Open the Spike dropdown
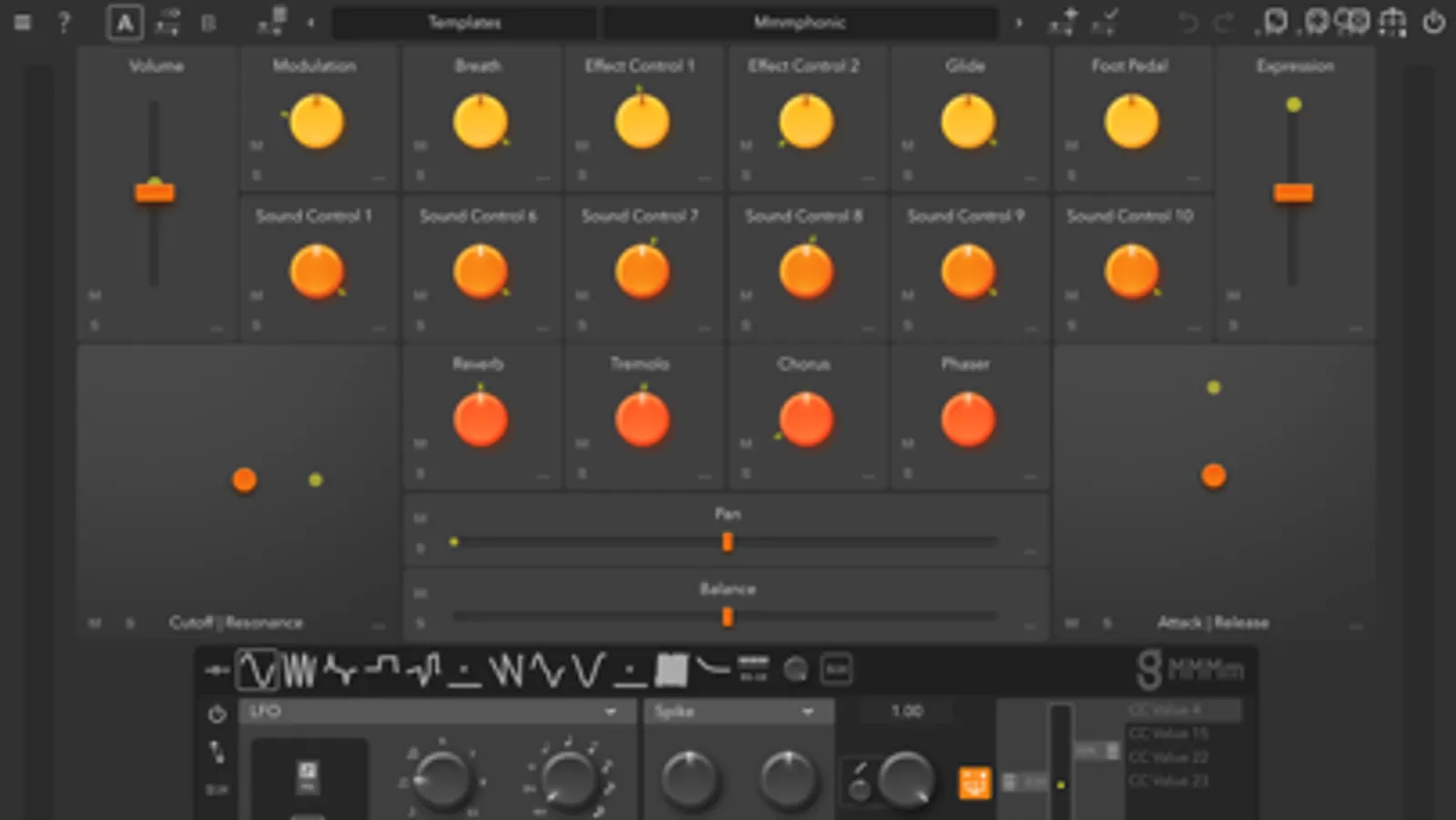This screenshot has width=1456, height=820. [x=738, y=712]
